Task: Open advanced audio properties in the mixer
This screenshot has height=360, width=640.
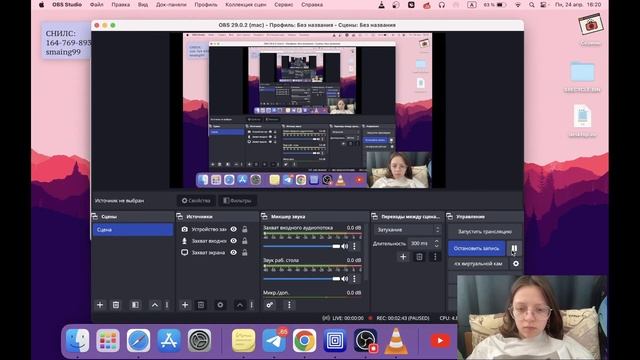Action: [x=270, y=305]
